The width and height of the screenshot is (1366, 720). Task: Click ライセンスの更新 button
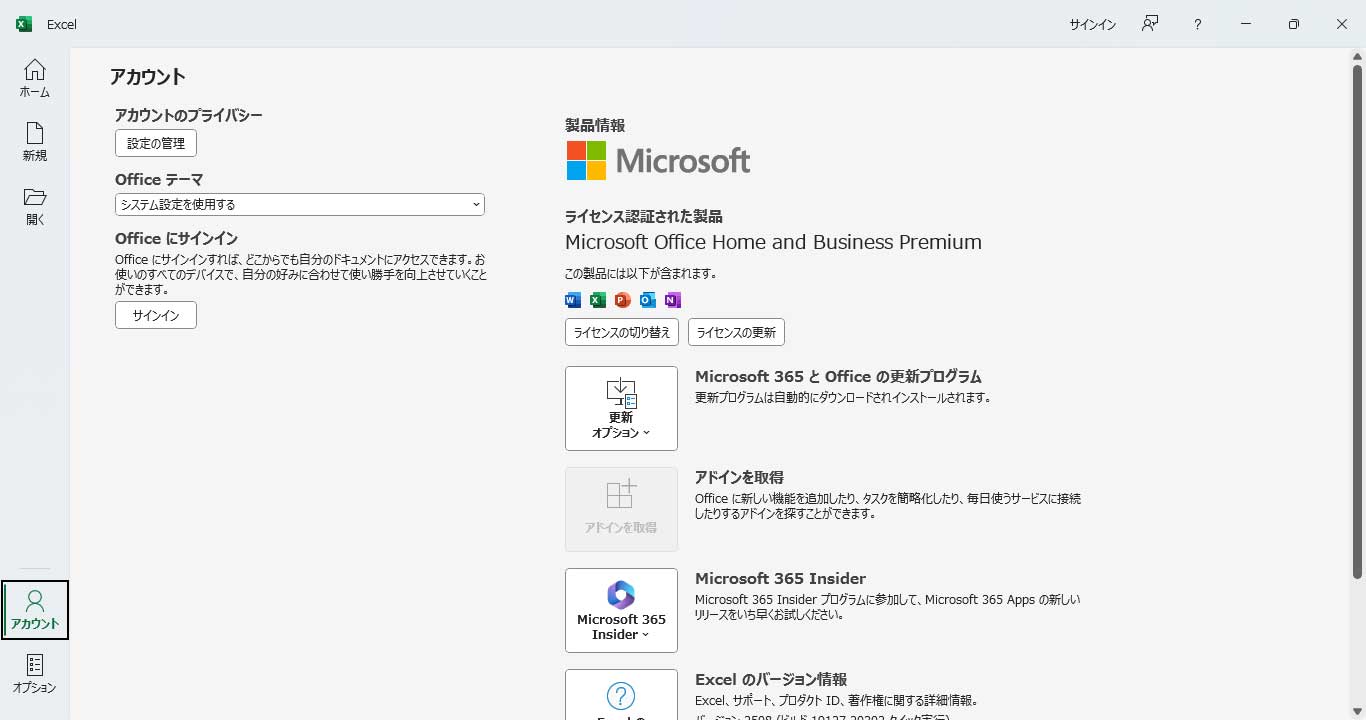(736, 332)
